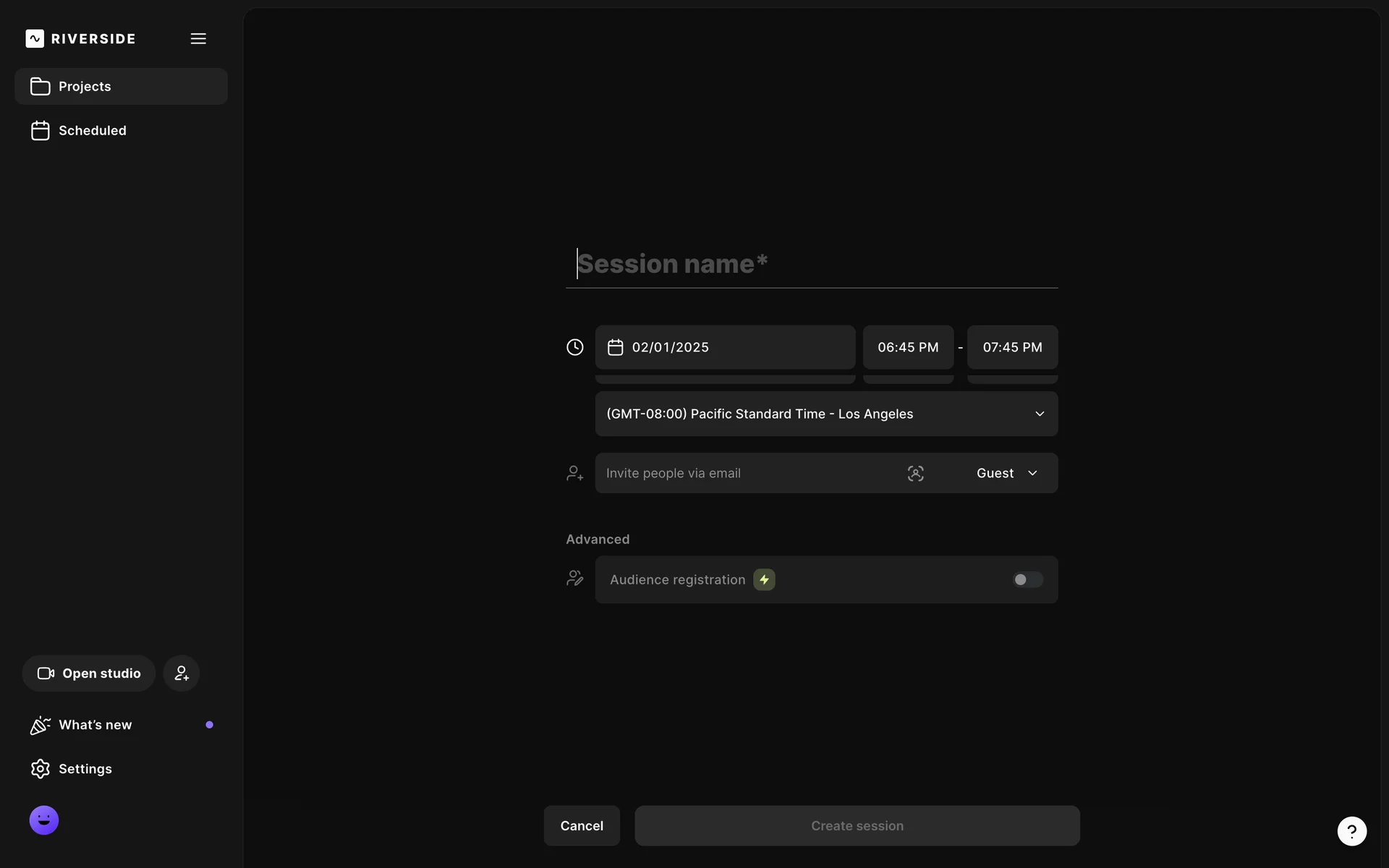Open the help question mark button
The image size is (1389, 868).
[x=1351, y=831]
